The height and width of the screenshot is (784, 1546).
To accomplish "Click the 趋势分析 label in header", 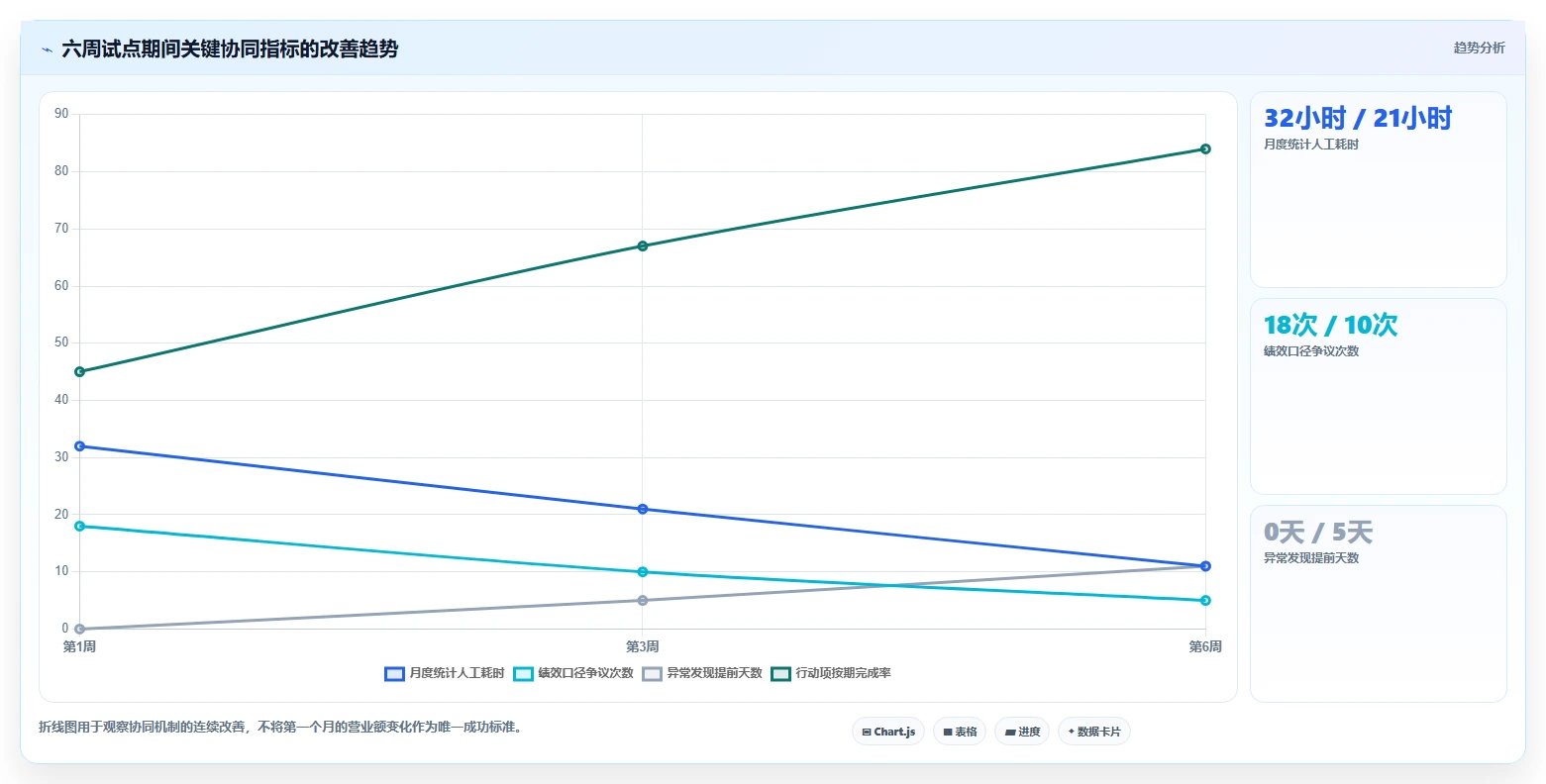I will tap(1479, 48).
